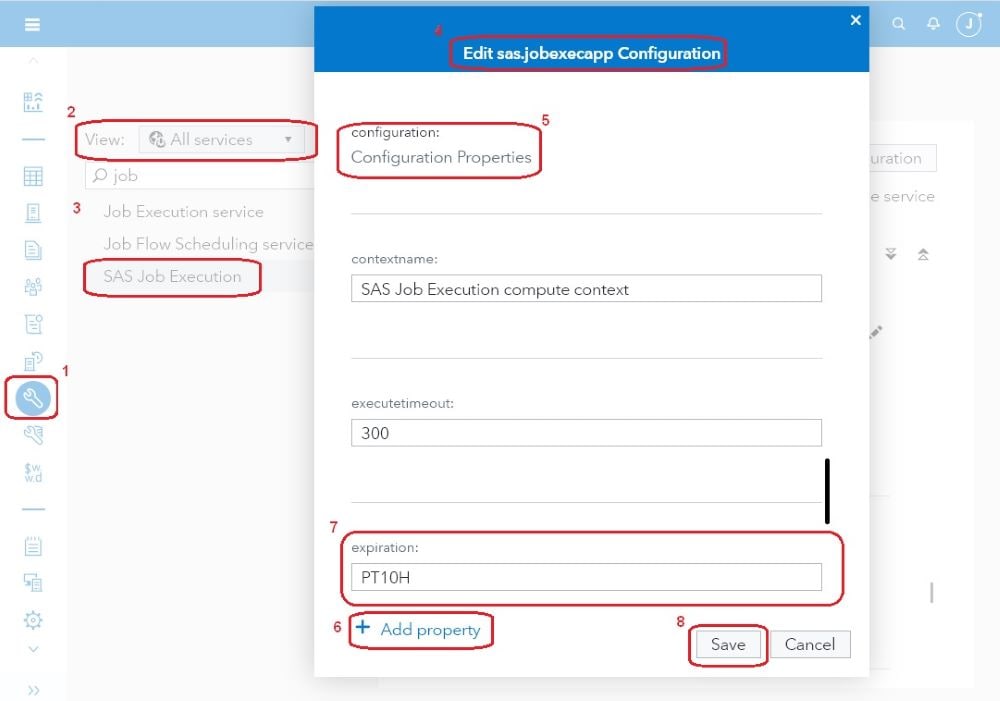1000x701 pixels.
Task: Click the Add property link
Action: coord(419,629)
